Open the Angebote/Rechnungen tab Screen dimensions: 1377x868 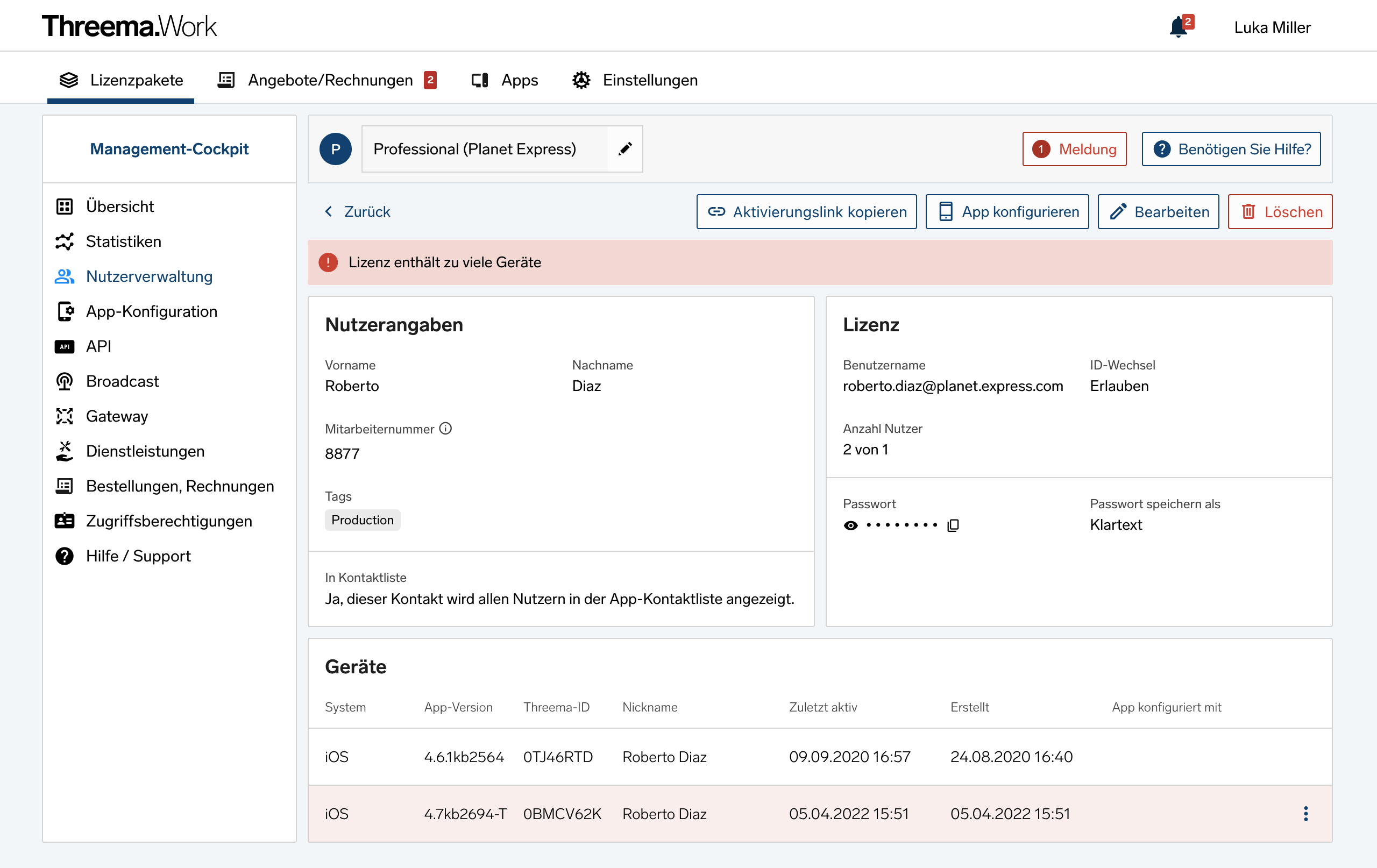click(x=326, y=80)
